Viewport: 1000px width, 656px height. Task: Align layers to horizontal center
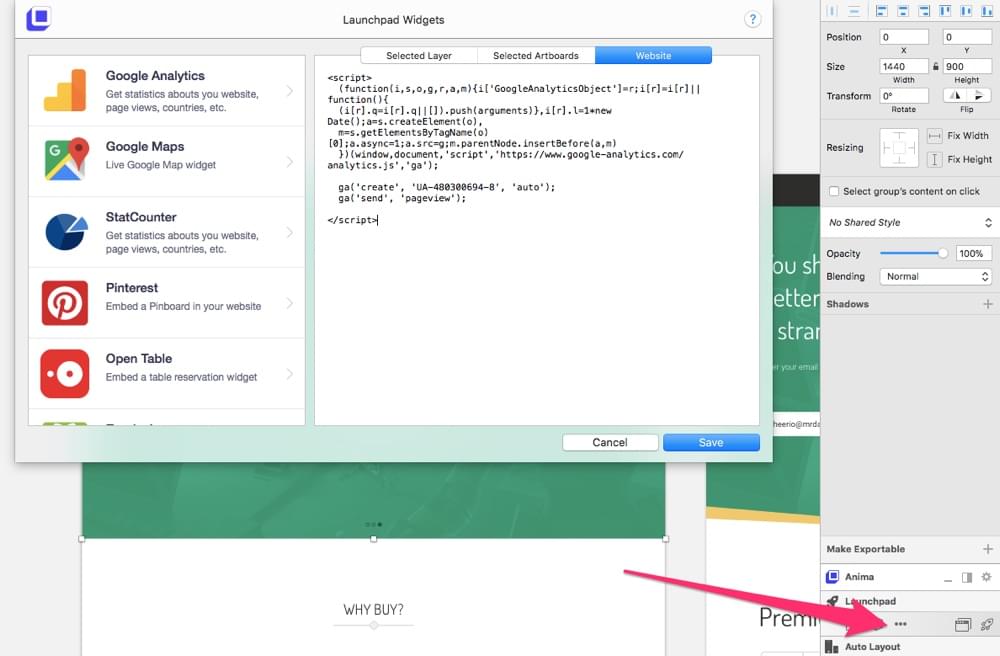(x=903, y=11)
